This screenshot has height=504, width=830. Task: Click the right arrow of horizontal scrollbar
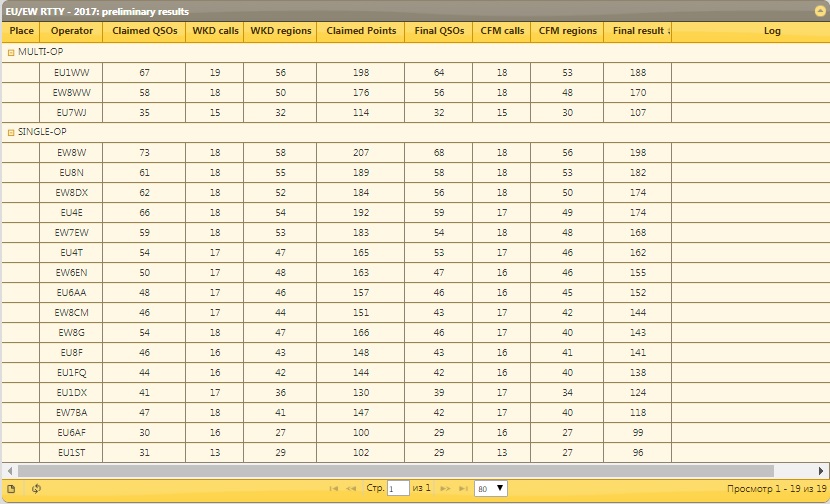(821, 471)
